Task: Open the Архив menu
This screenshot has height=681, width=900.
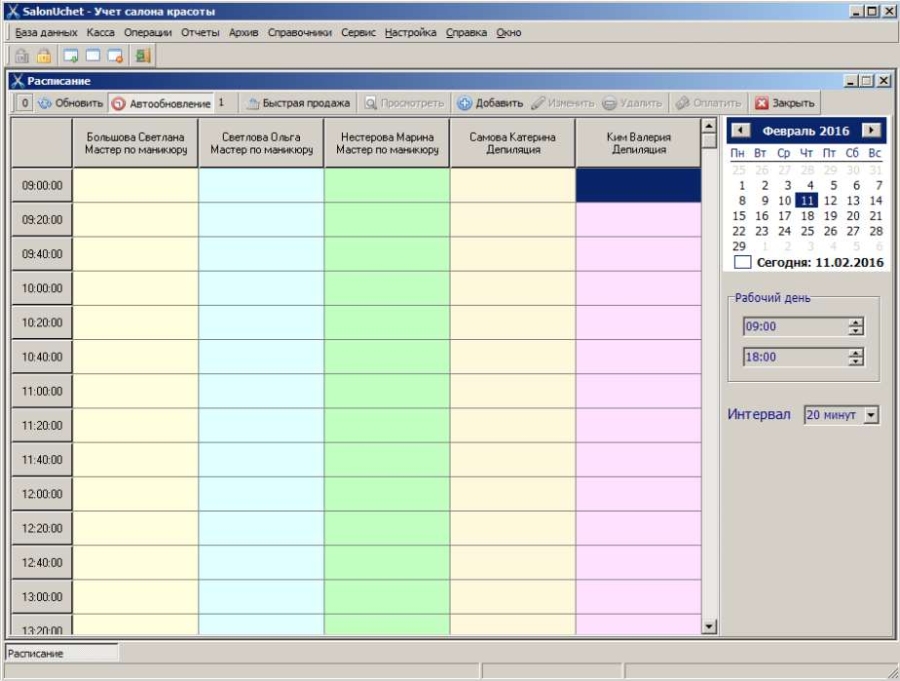Action: [x=243, y=33]
